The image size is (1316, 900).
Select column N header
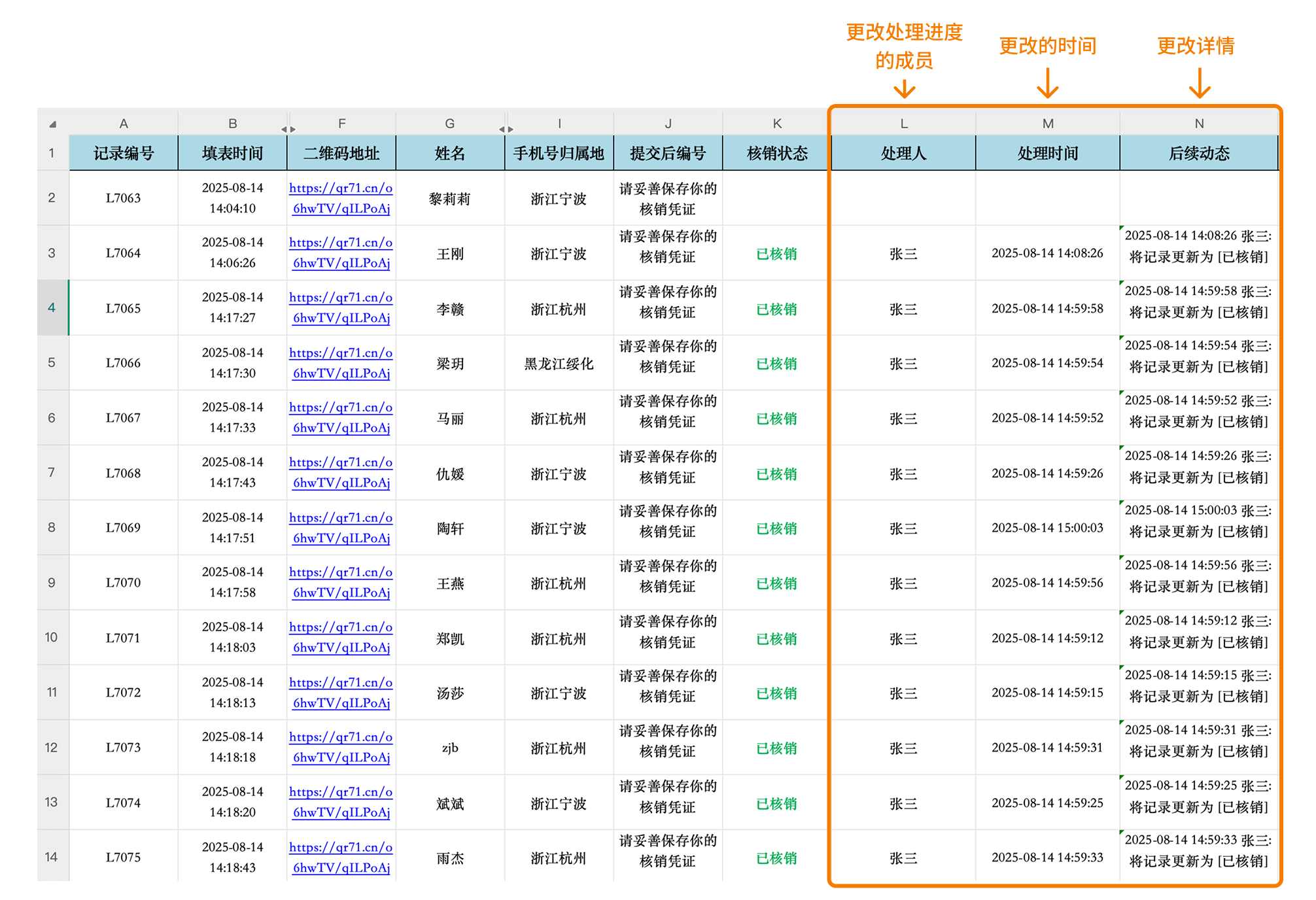(1199, 124)
